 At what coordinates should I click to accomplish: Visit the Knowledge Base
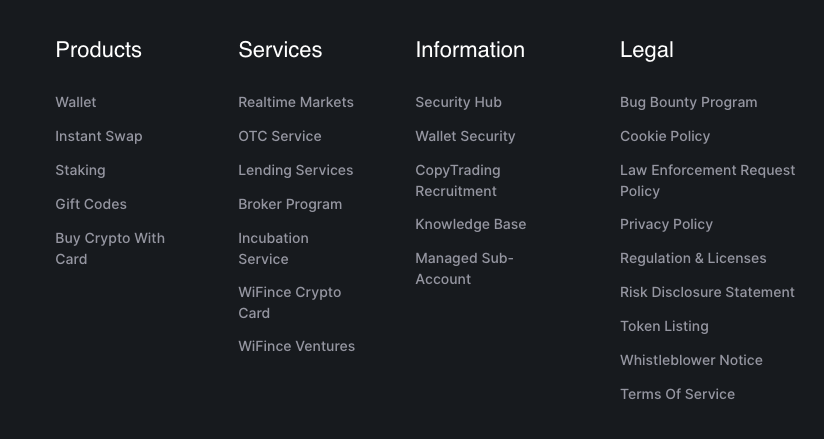pyautogui.click(x=471, y=224)
